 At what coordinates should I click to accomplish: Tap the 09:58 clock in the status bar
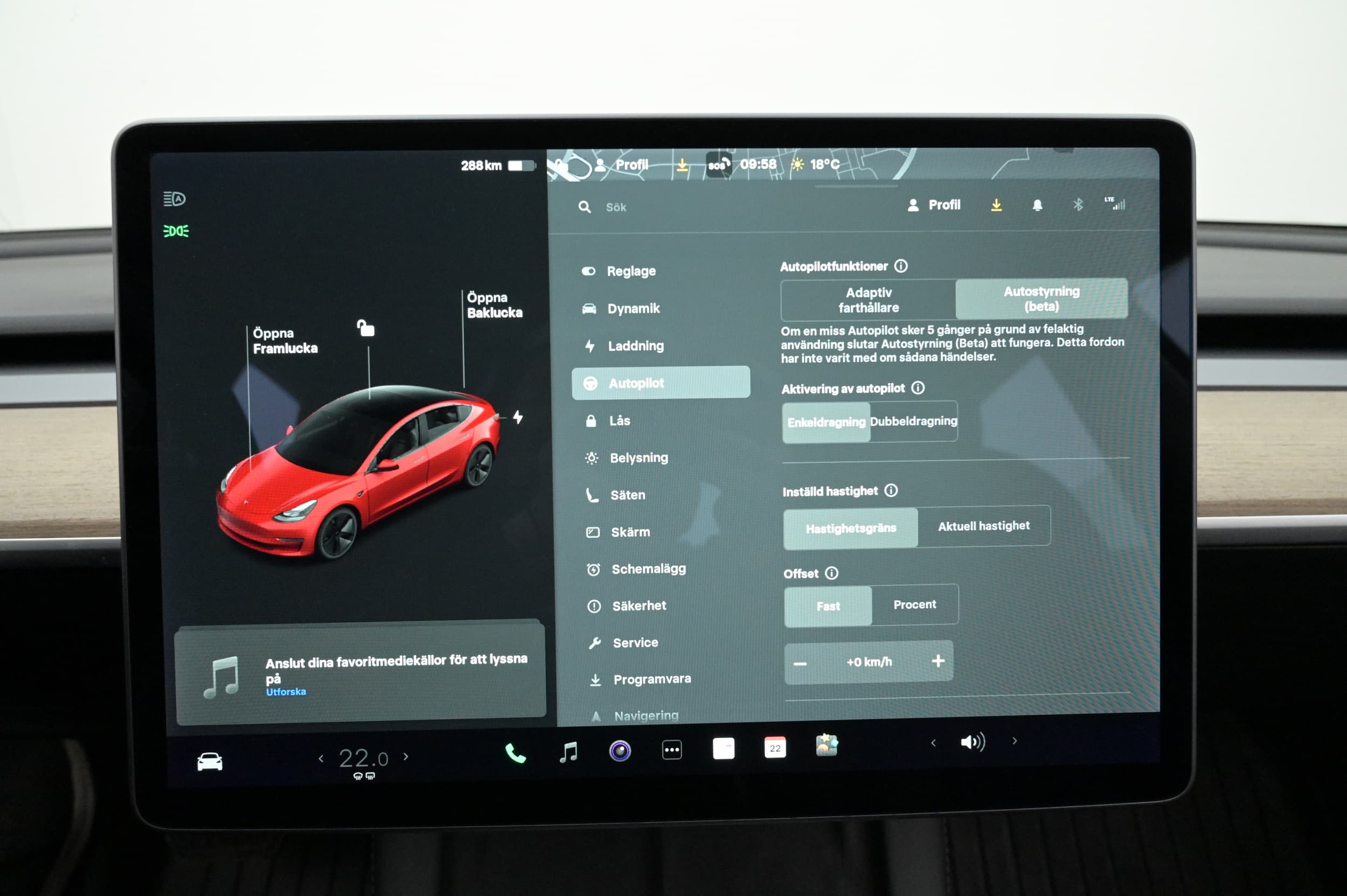pos(759,164)
